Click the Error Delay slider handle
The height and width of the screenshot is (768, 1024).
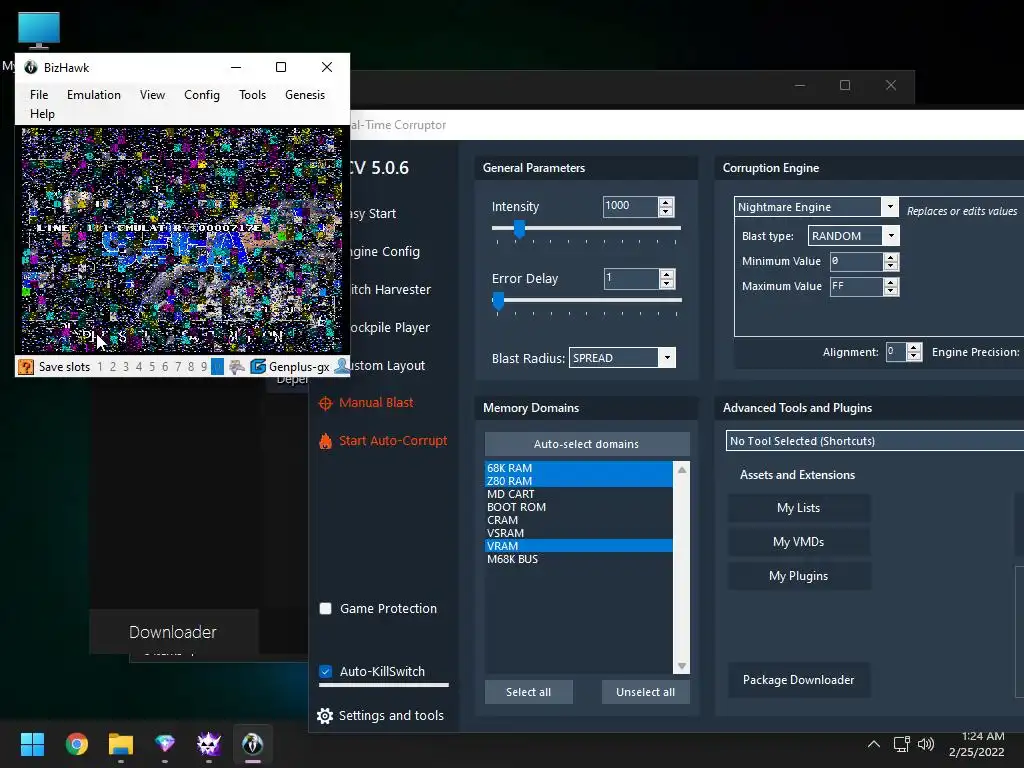coord(498,300)
